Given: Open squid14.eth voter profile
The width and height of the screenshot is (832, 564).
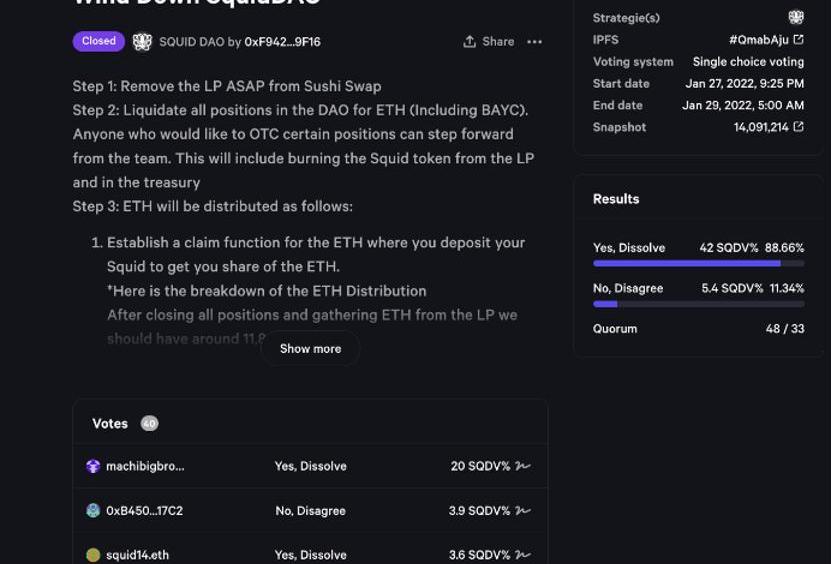Looking at the screenshot, I should tap(137, 555).
